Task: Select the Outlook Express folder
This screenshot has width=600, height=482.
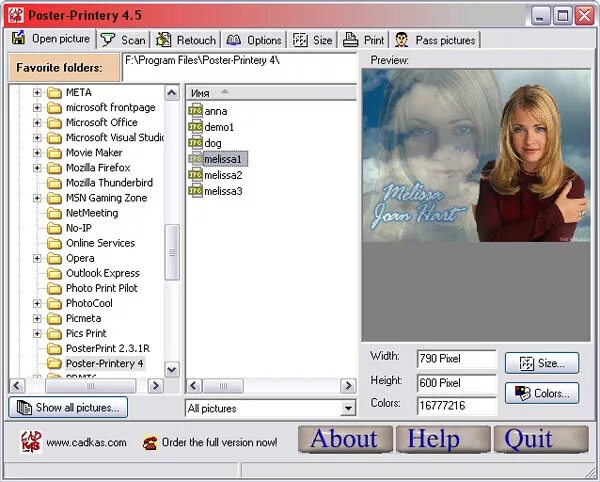Action: point(103,273)
